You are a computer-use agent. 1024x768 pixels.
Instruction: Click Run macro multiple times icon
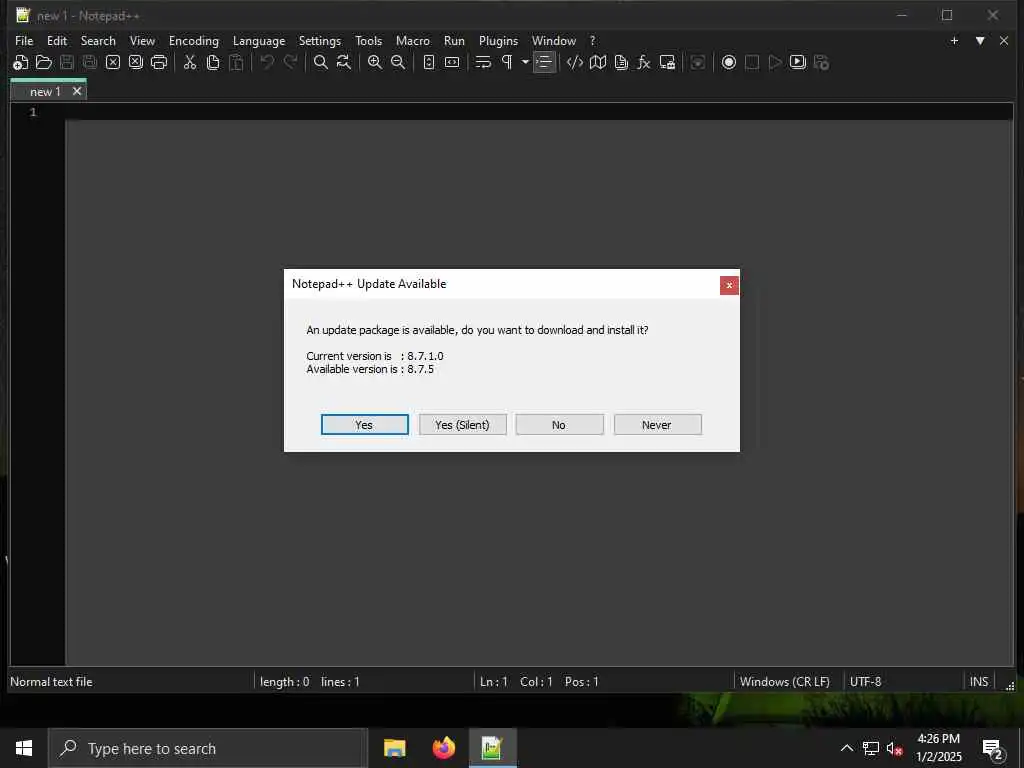coord(798,63)
